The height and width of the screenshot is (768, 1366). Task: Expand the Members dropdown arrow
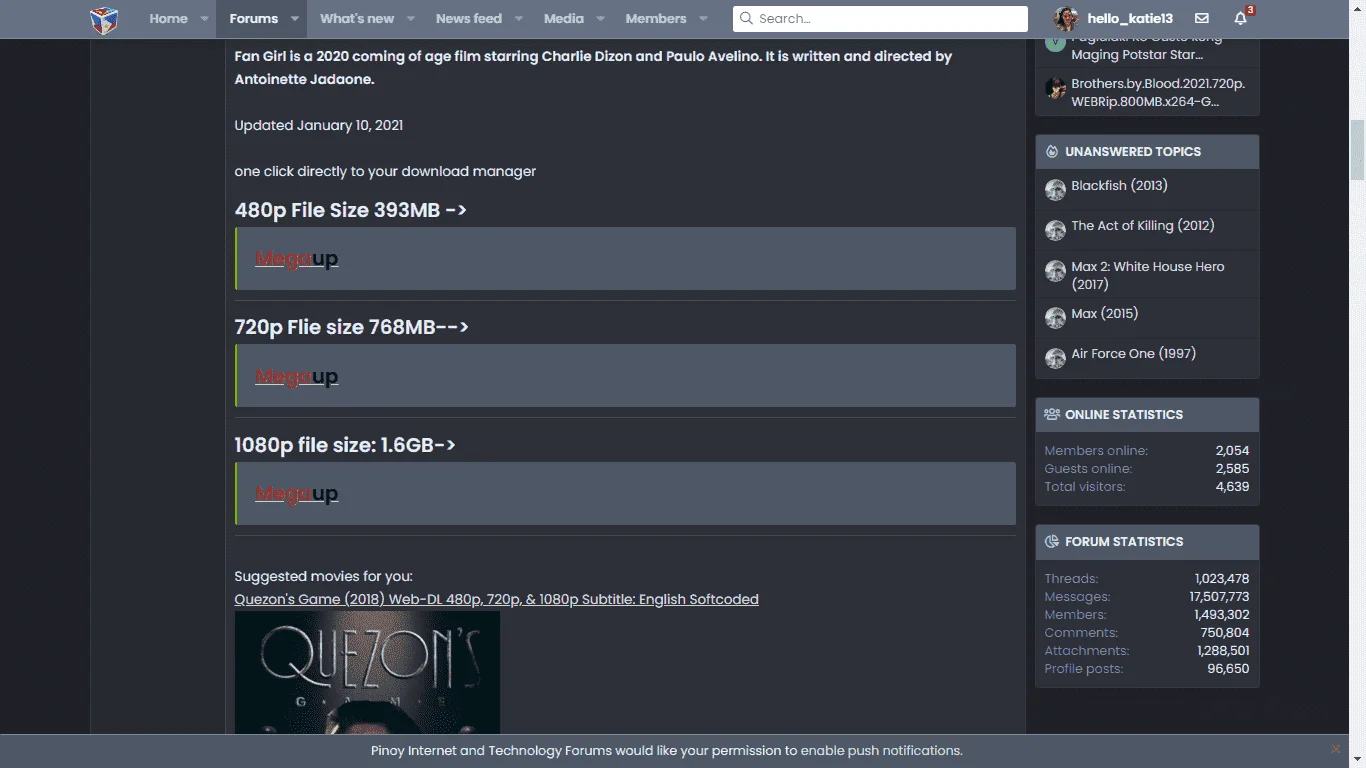coord(703,19)
